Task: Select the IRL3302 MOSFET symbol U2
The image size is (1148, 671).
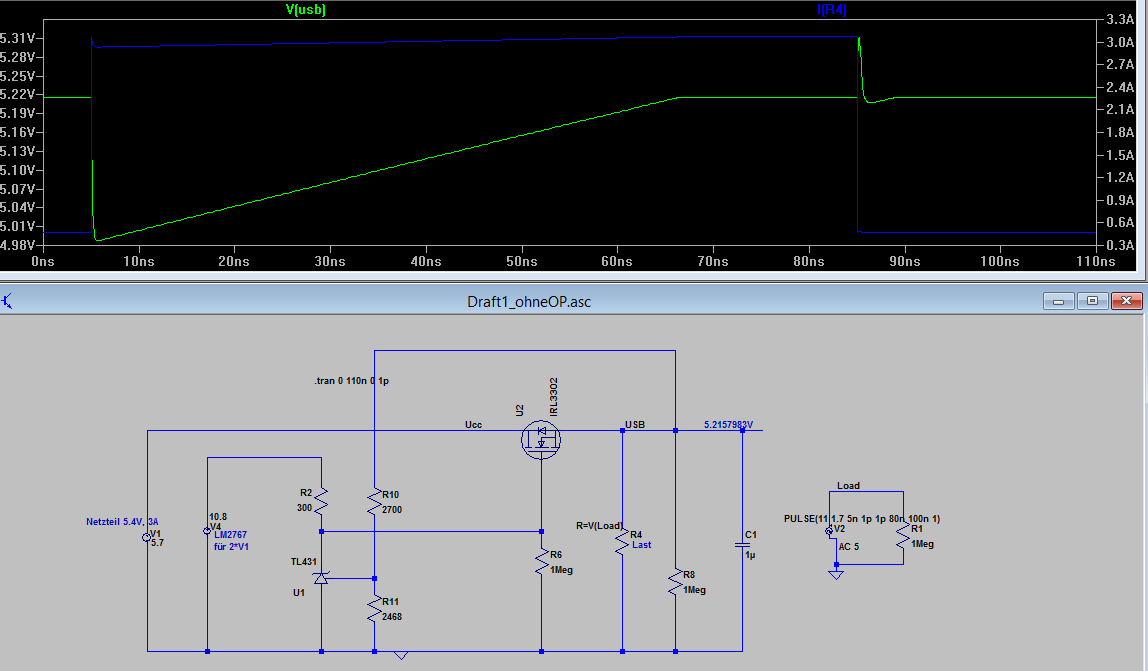Action: click(x=541, y=440)
